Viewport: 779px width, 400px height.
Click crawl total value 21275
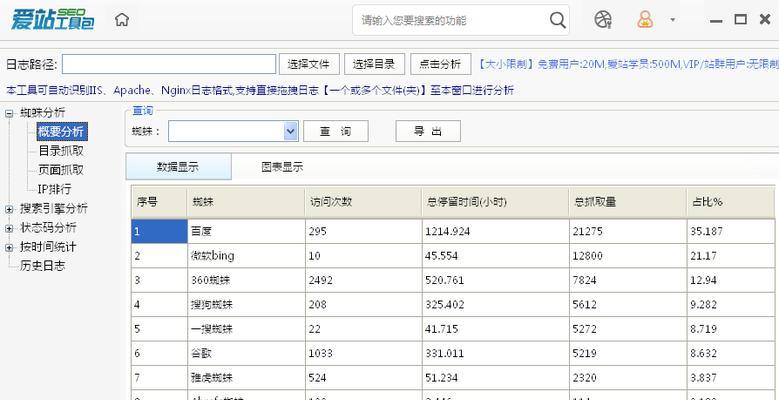pyautogui.click(x=628, y=232)
